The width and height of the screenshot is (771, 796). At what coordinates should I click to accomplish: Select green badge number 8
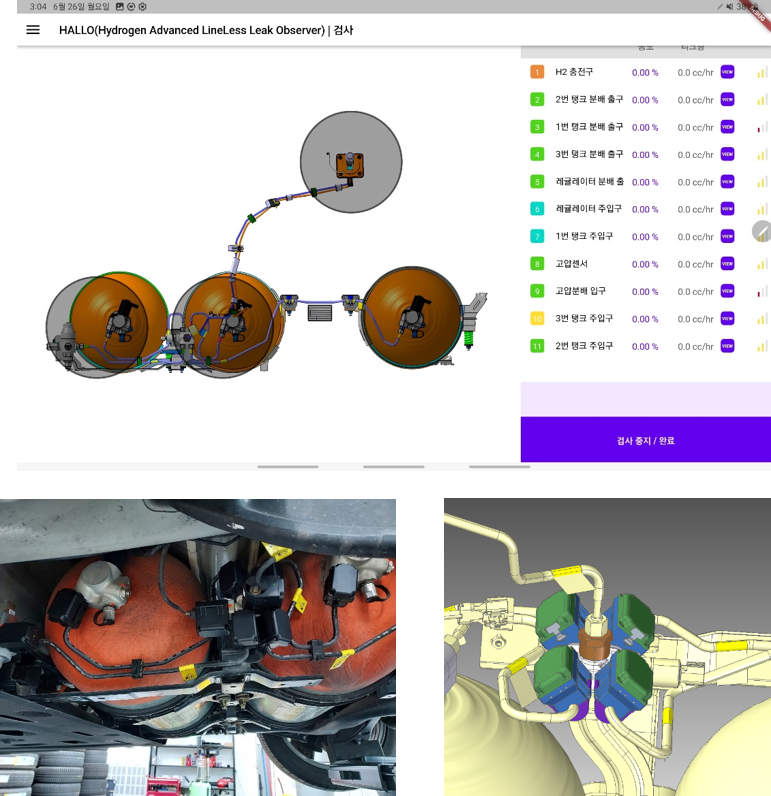click(x=537, y=263)
